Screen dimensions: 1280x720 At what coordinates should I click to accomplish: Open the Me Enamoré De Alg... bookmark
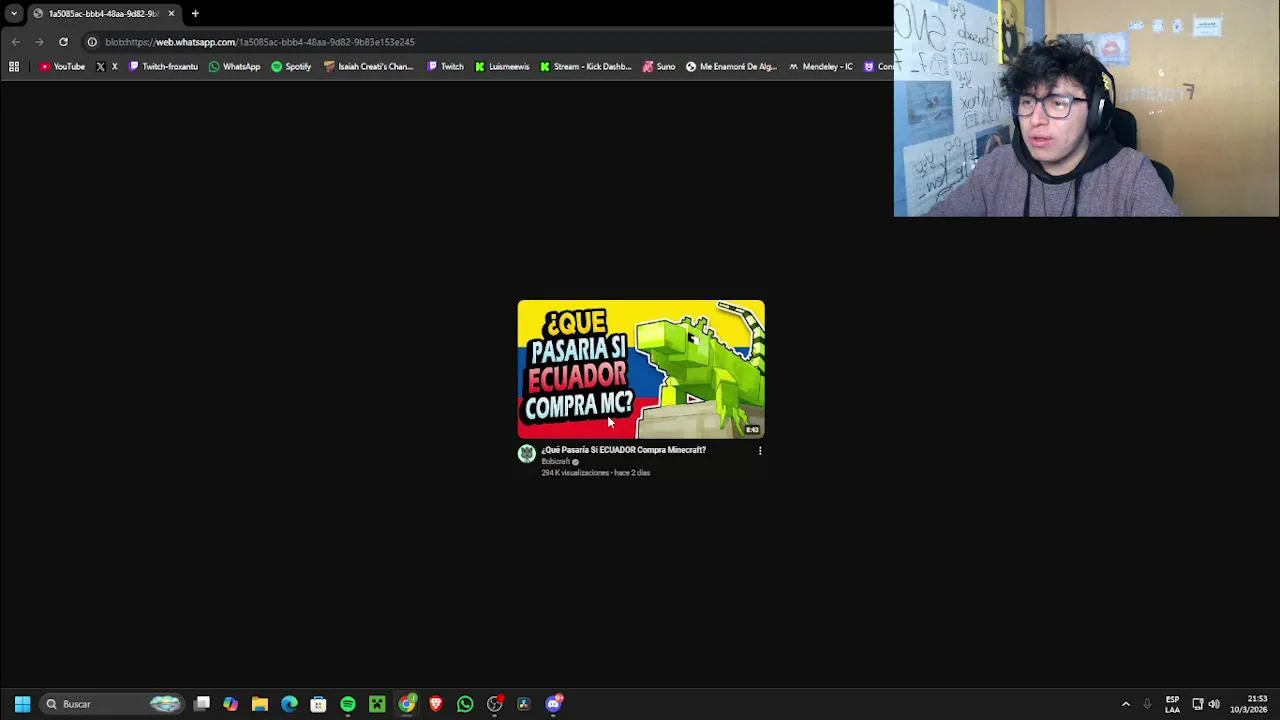click(x=731, y=67)
